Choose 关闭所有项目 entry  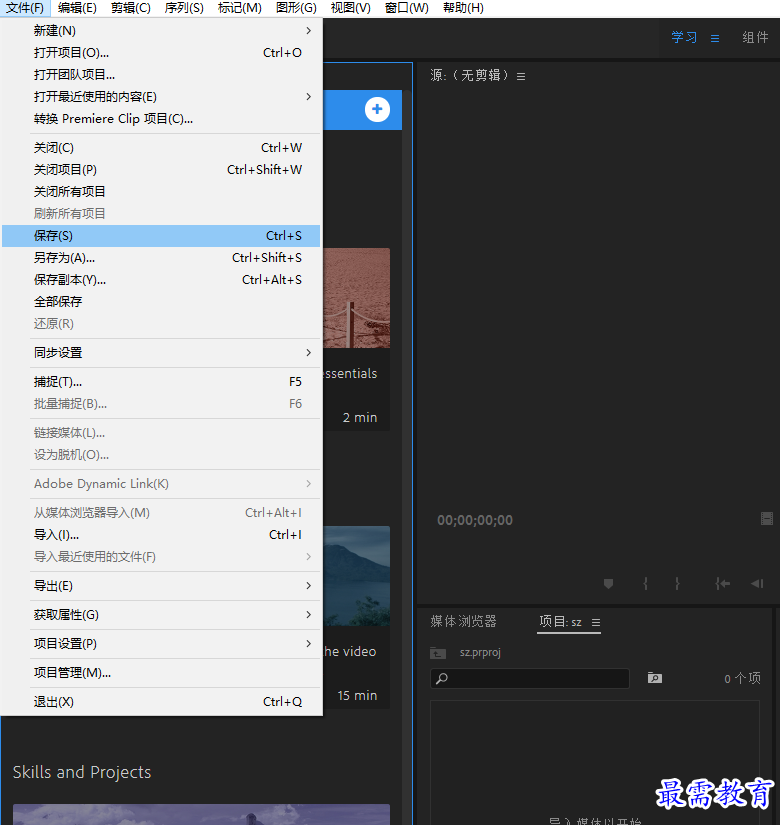click(x=161, y=192)
